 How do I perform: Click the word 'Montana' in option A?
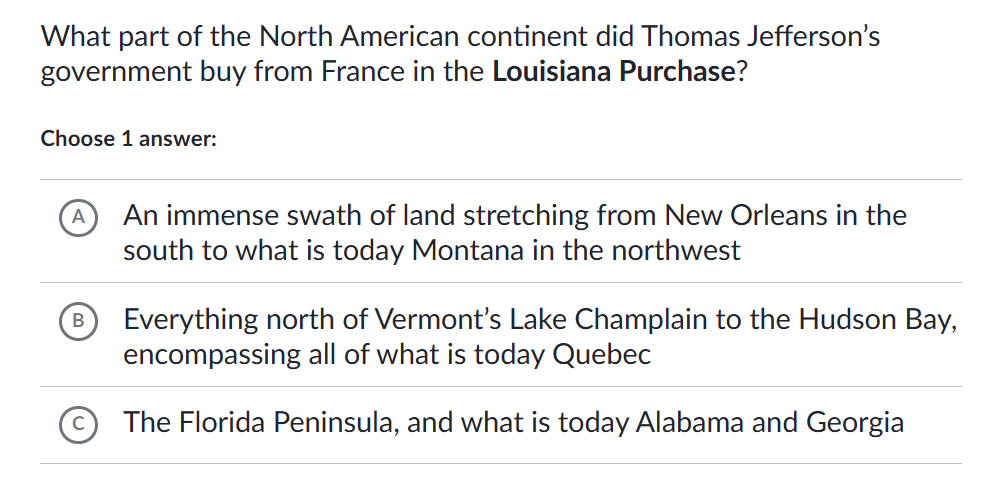[x=468, y=250]
